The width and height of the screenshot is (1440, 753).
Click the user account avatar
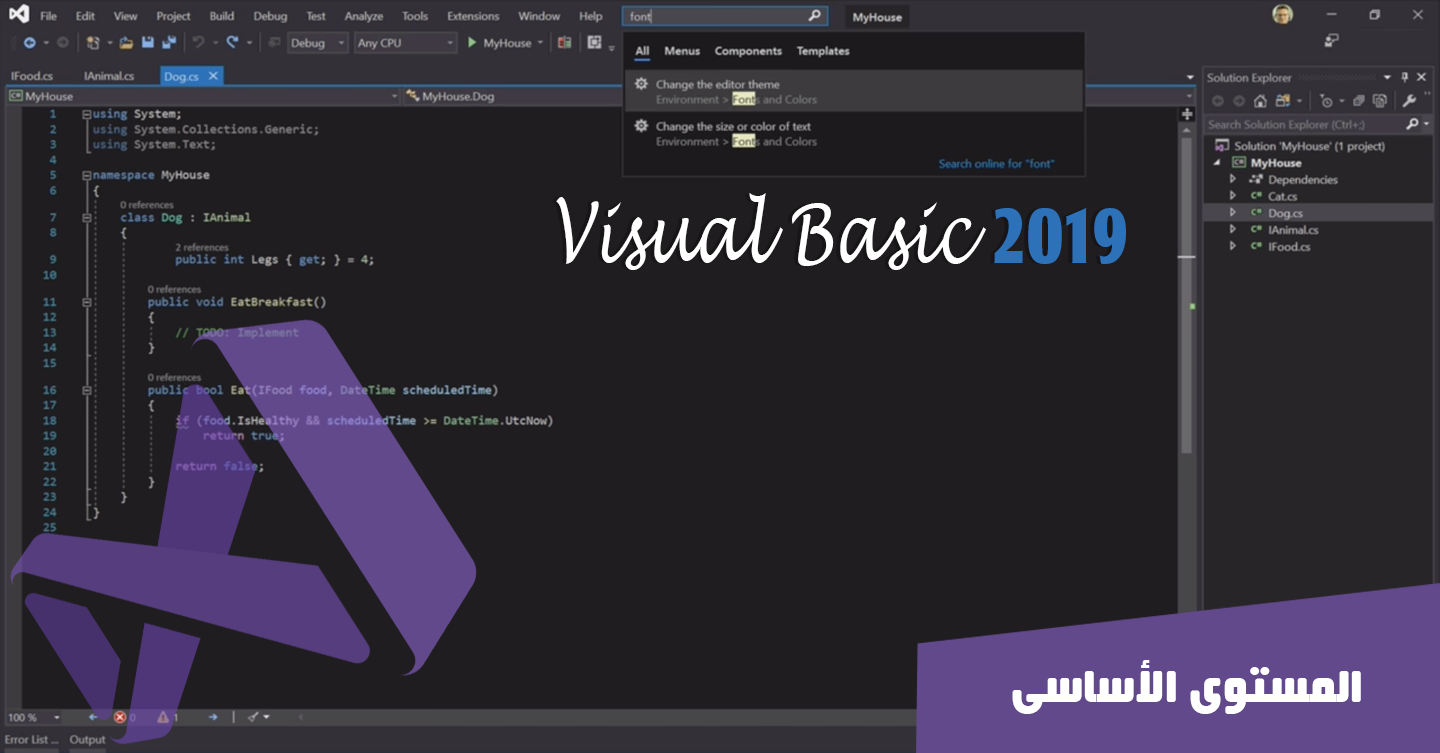coord(1282,14)
